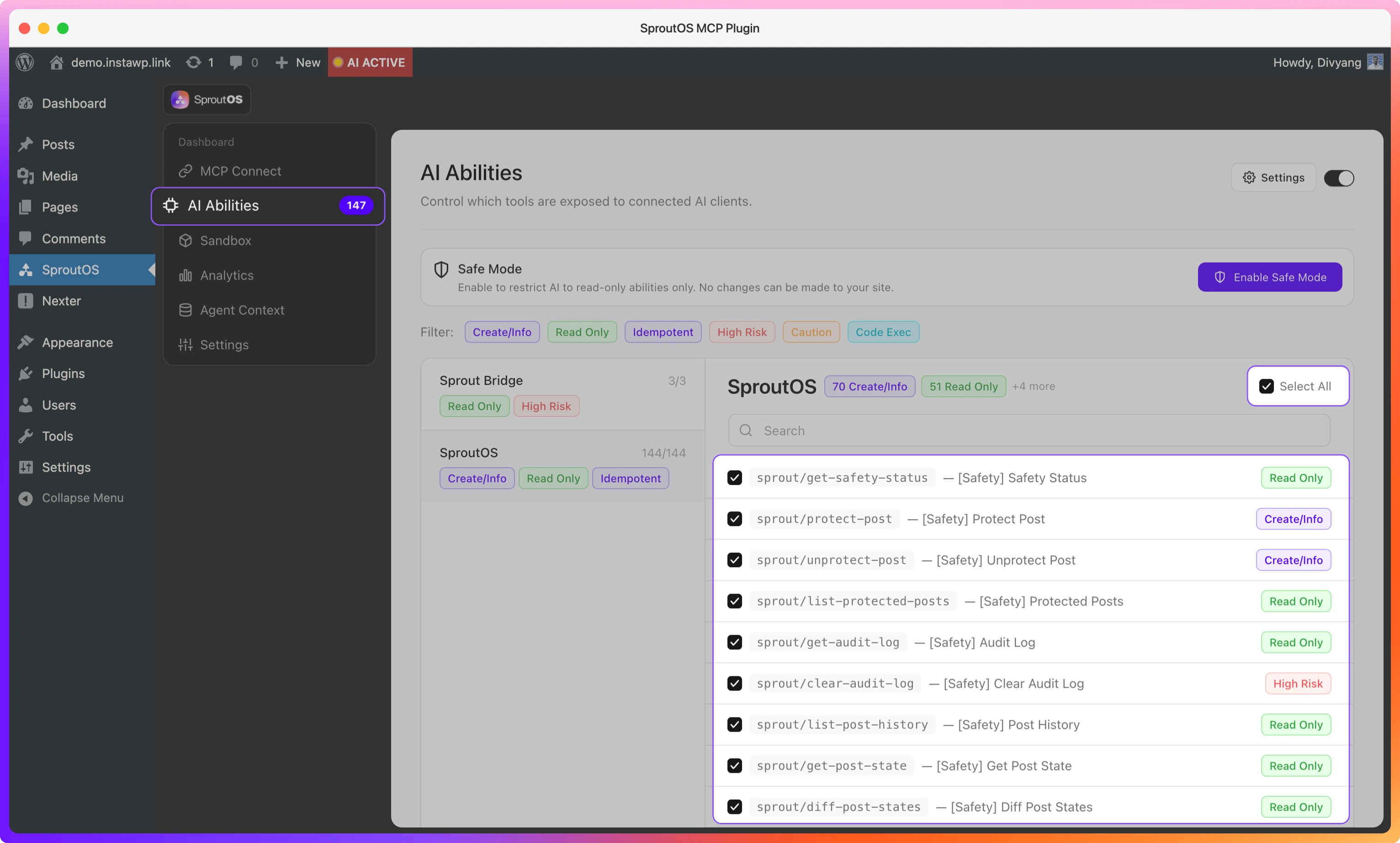
Task: Open the Dashboard menu in WordPress sidebar
Action: 82,103
